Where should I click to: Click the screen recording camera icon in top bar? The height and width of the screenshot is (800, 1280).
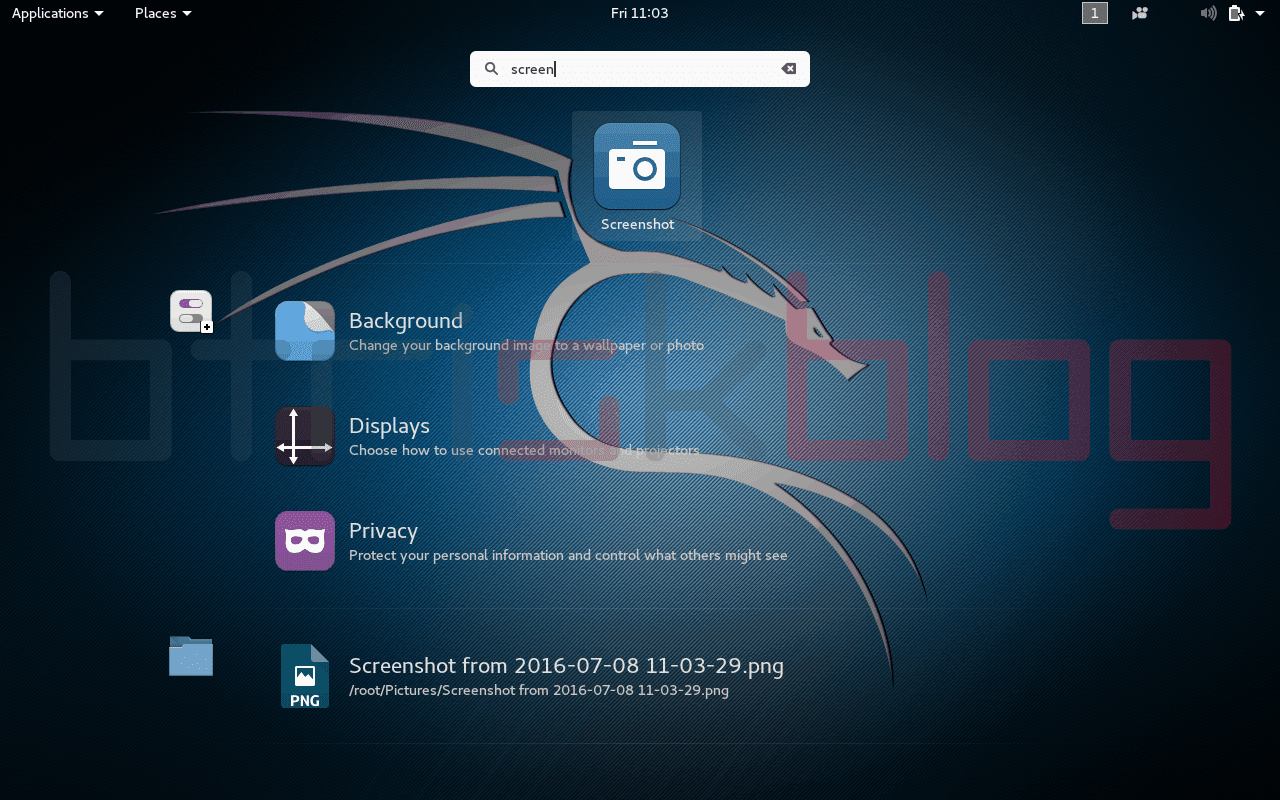[x=1140, y=13]
